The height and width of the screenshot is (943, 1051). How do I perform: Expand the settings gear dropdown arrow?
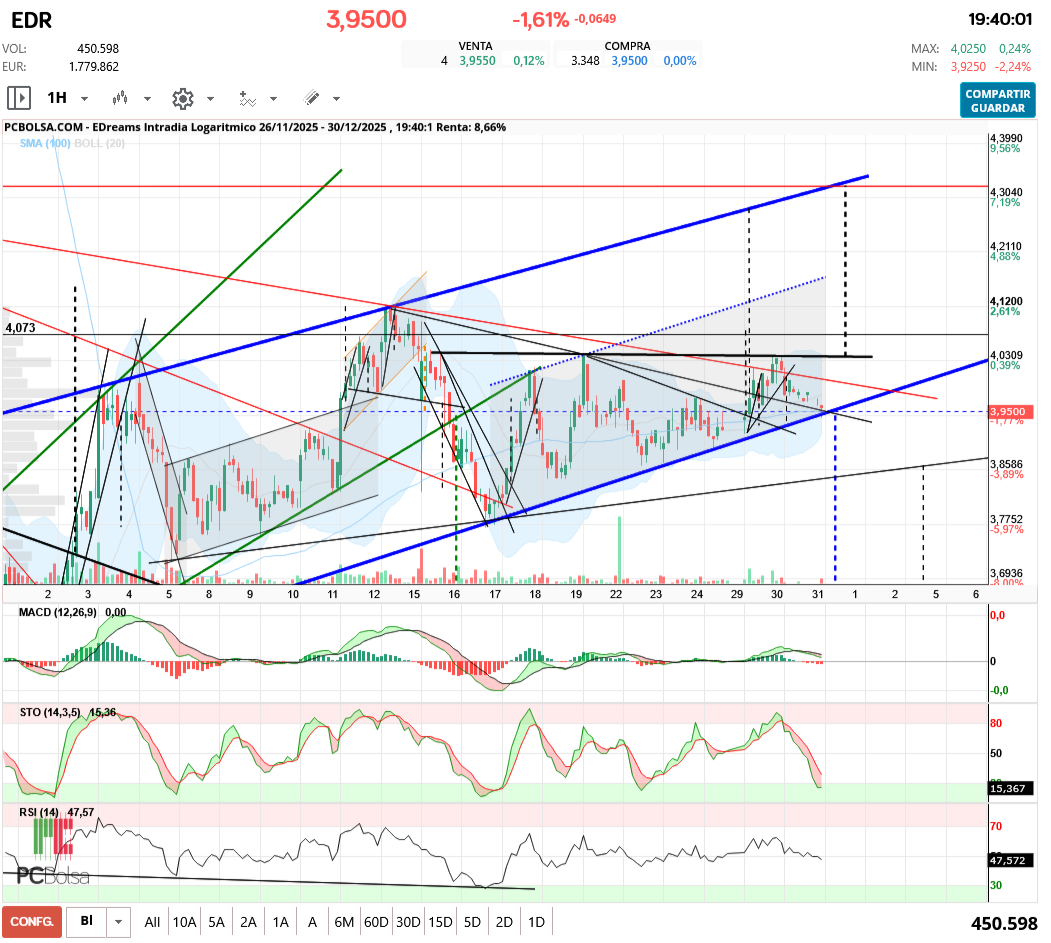210,99
